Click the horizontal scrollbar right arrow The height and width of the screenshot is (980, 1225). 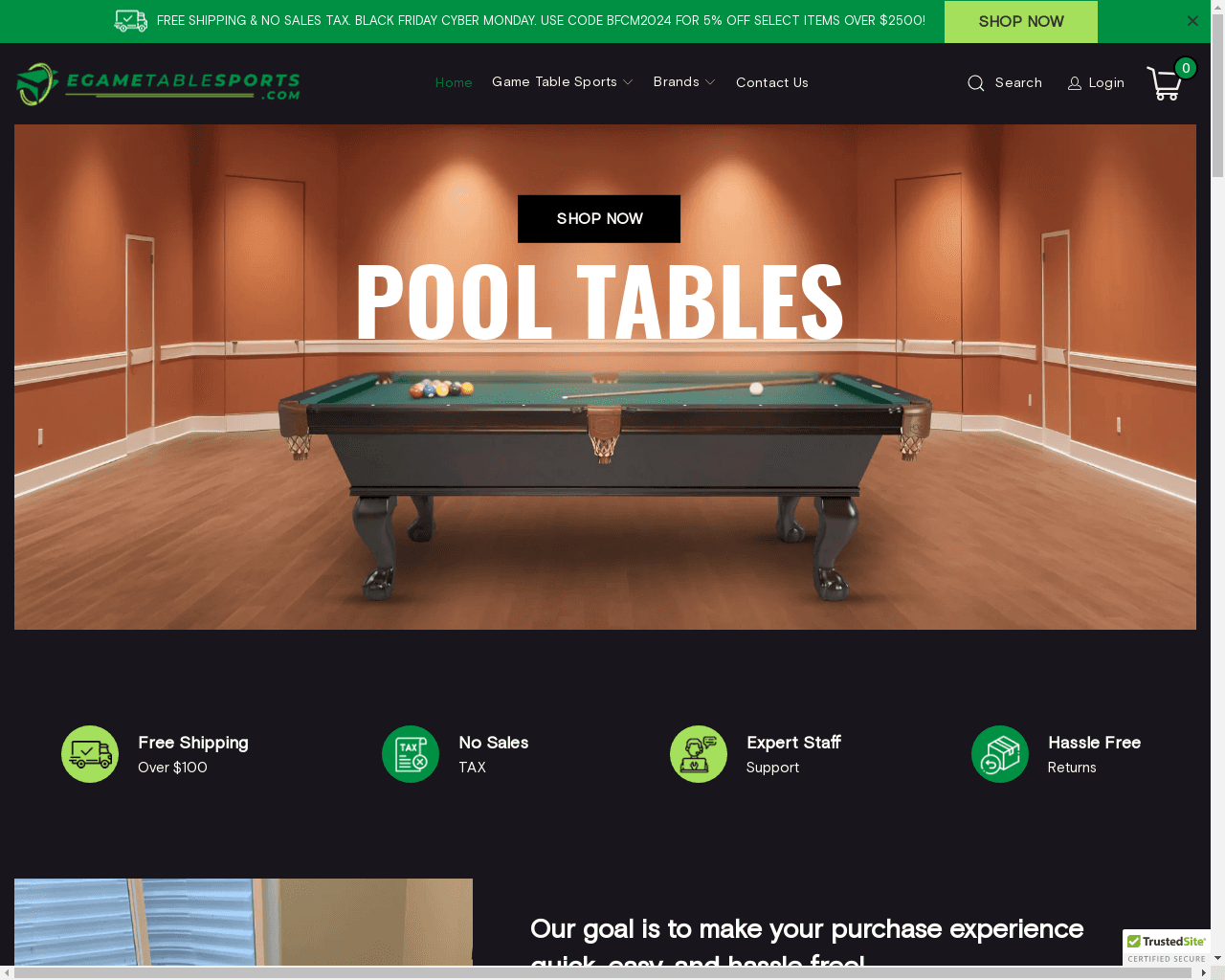pyautogui.click(x=1204, y=972)
